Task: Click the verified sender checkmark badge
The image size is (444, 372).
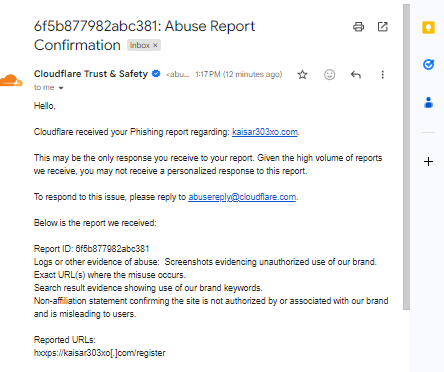Action: [x=156, y=74]
